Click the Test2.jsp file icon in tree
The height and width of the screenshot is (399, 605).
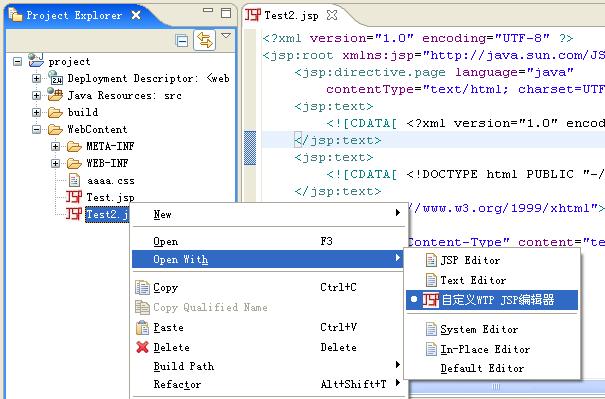74,214
